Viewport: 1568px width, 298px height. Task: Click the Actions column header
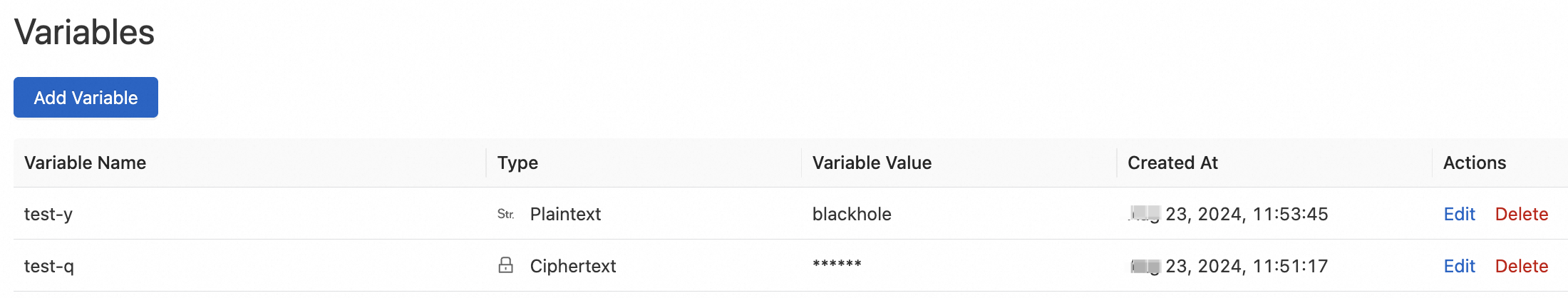[x=1474, y=163]
